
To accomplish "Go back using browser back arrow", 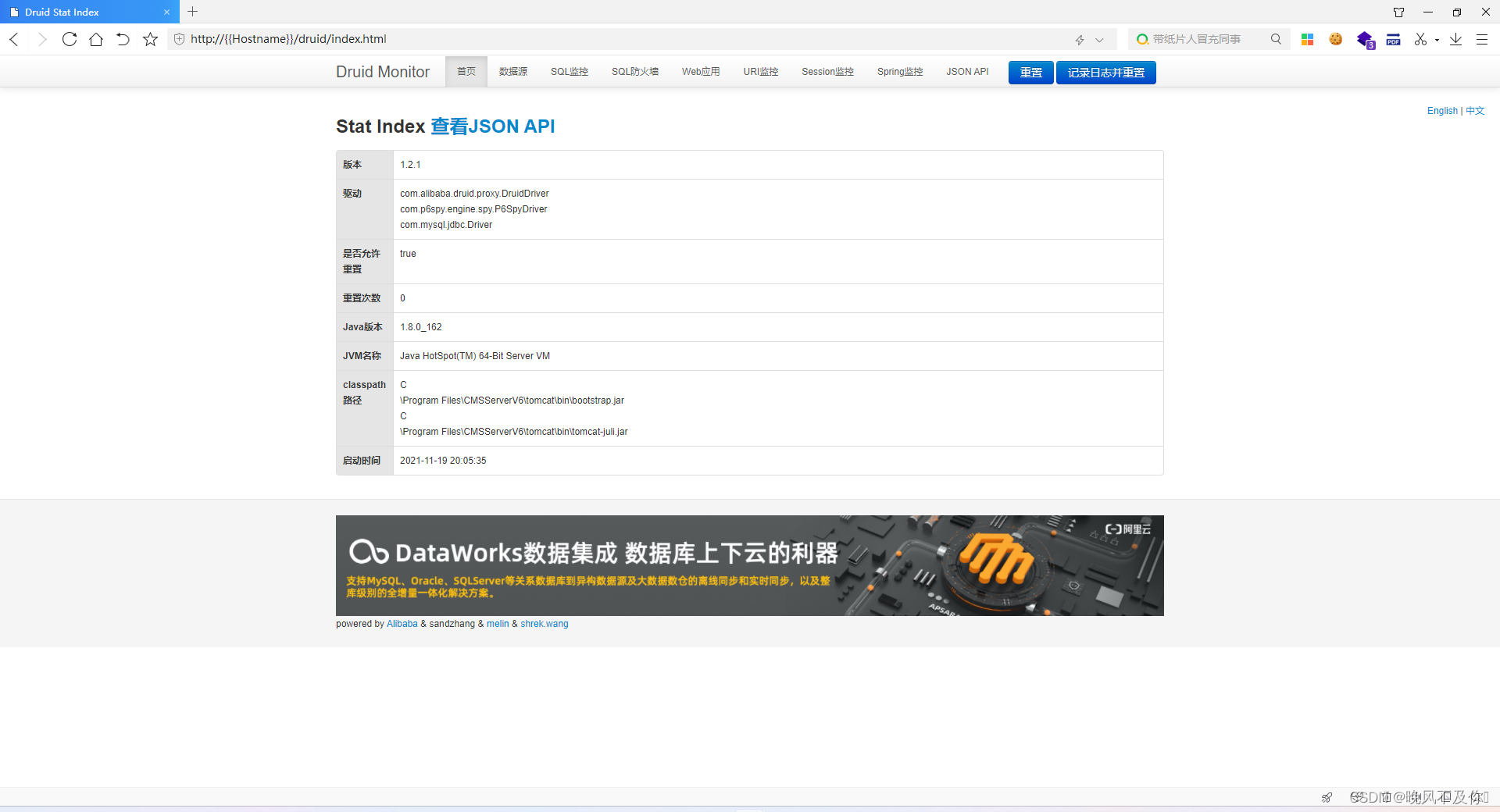I will [x=14, y=39].
